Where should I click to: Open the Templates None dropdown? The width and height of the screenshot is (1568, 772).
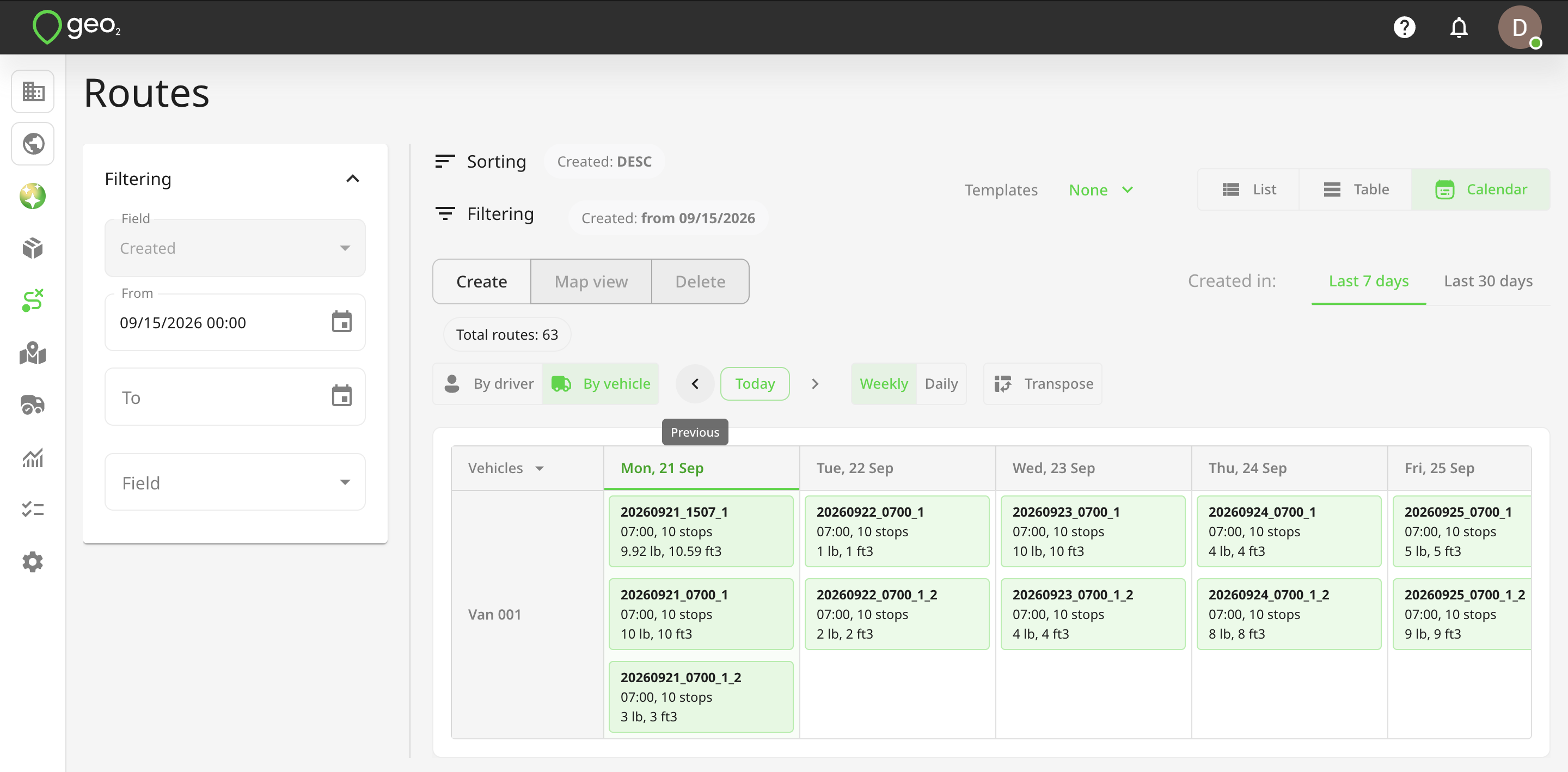click(1100, 190)
